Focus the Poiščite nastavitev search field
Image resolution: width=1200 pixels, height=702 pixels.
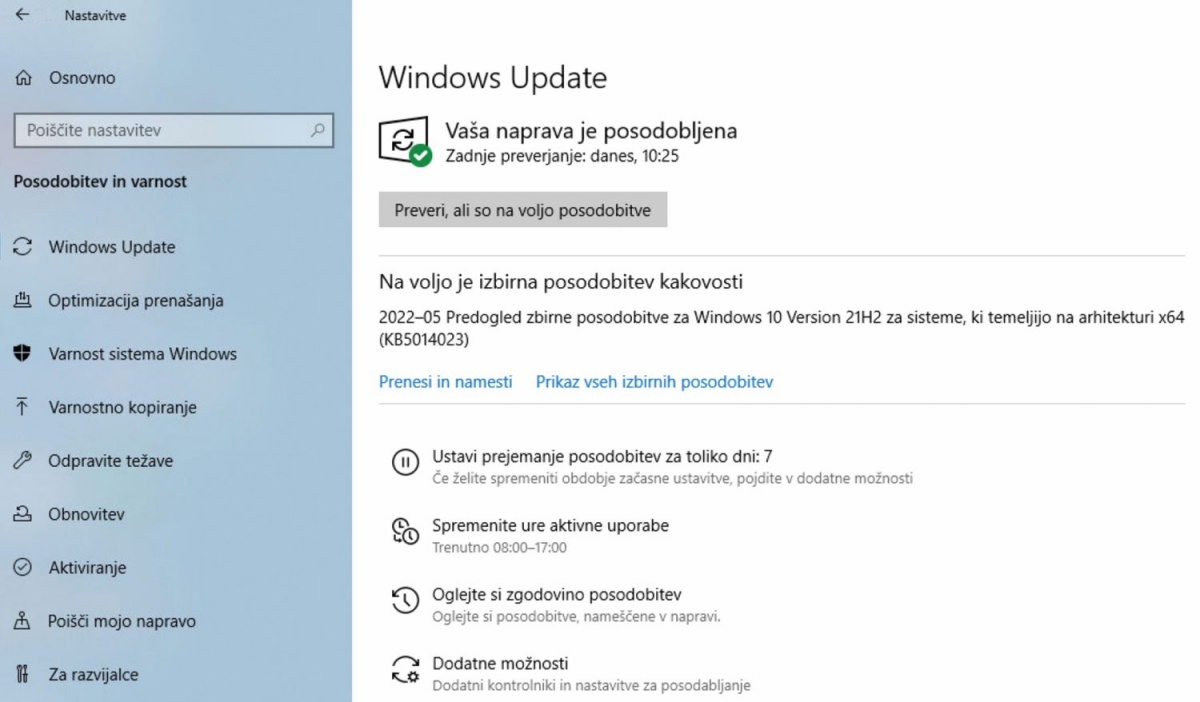[174, 130]
